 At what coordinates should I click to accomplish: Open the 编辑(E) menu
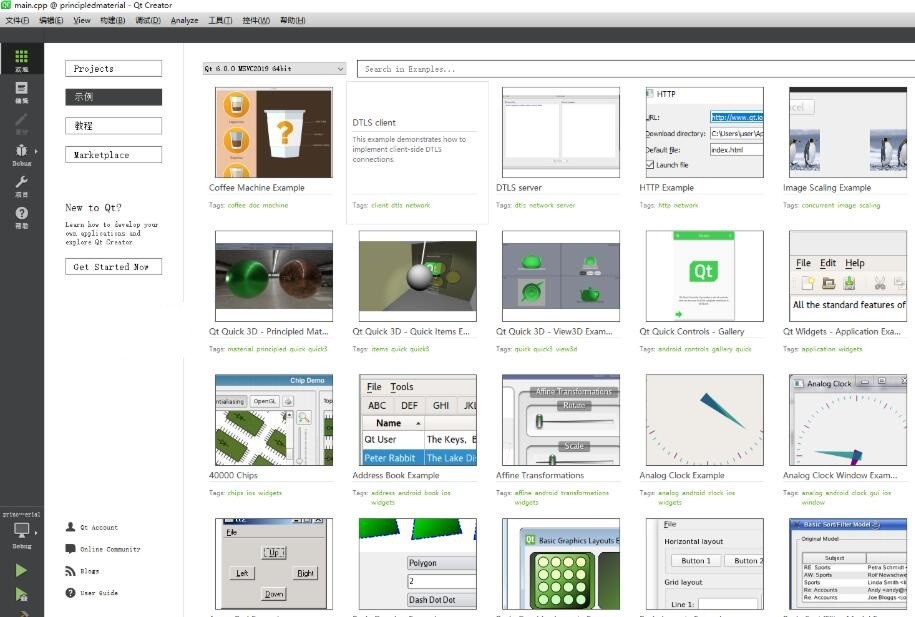click(51, 20)
